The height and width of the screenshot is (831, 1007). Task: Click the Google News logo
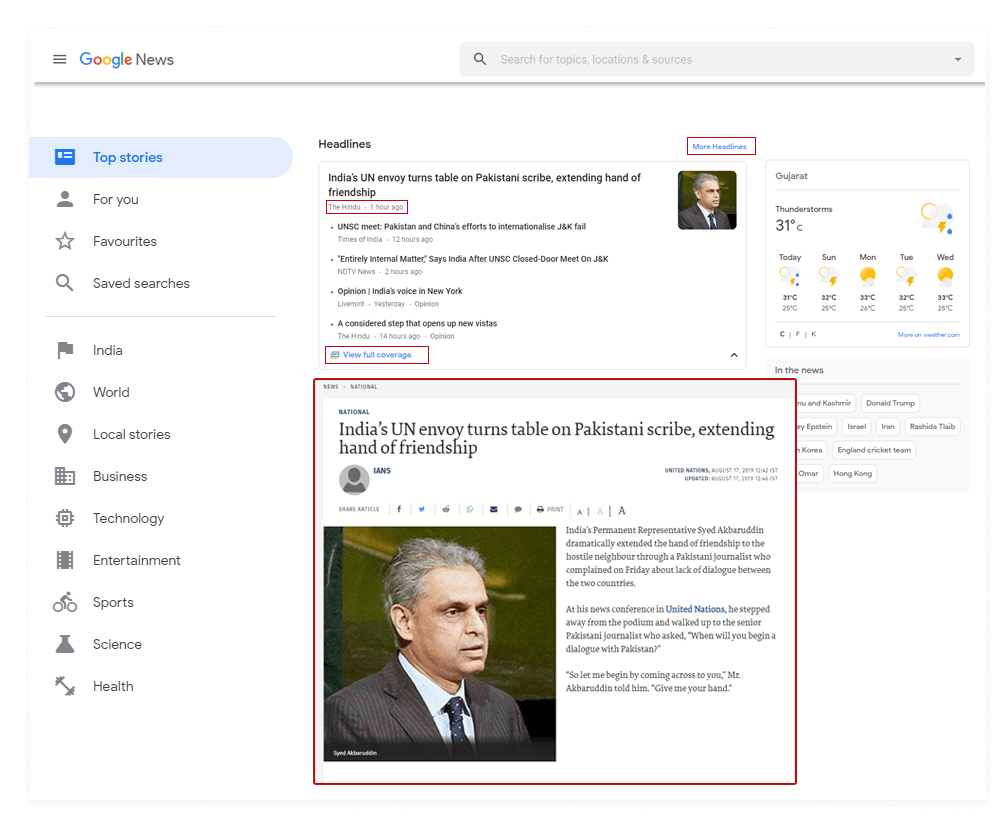click(127, 59)
